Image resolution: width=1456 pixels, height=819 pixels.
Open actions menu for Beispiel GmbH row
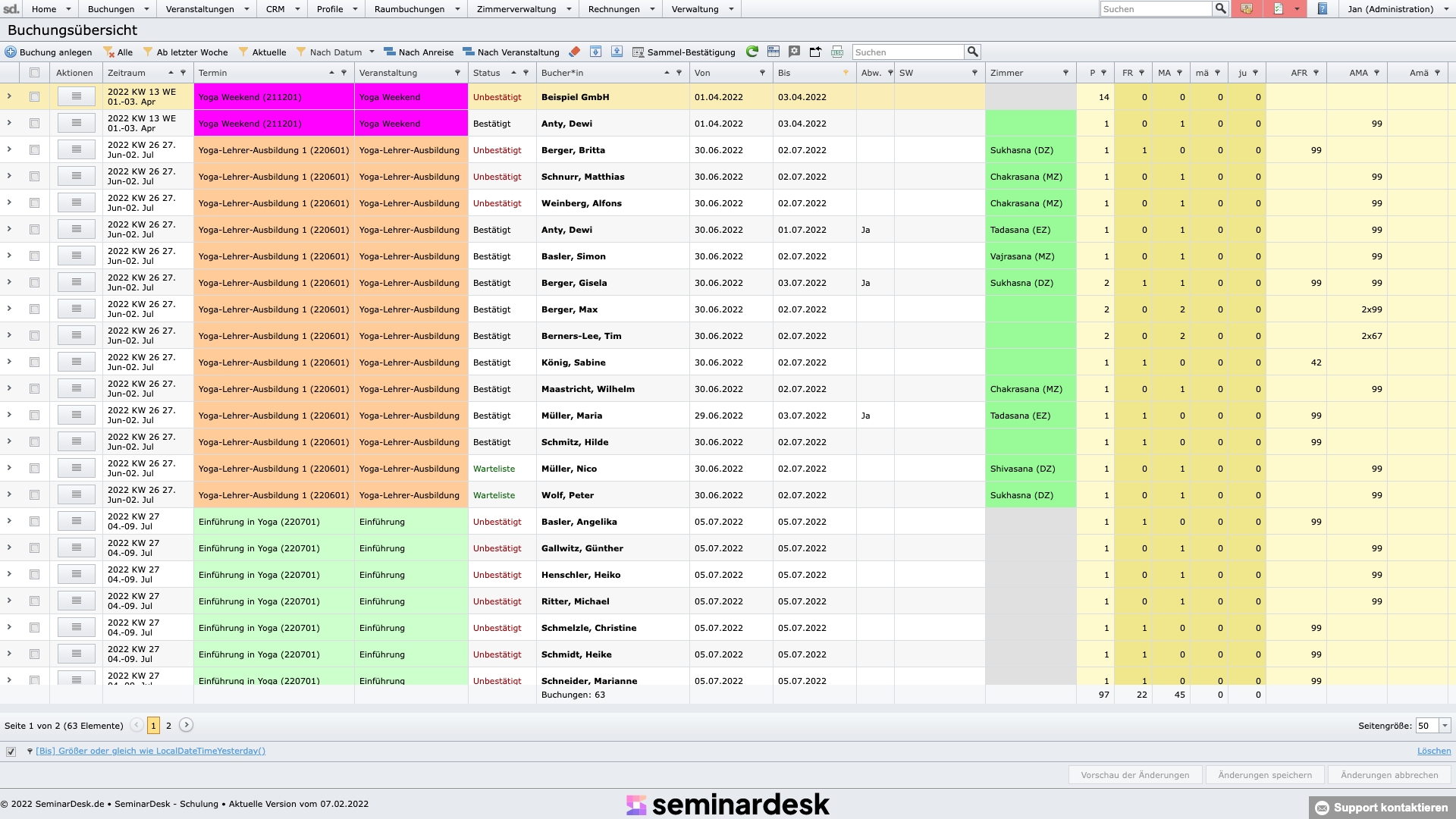pyautogui.click(x=76, y=97)
